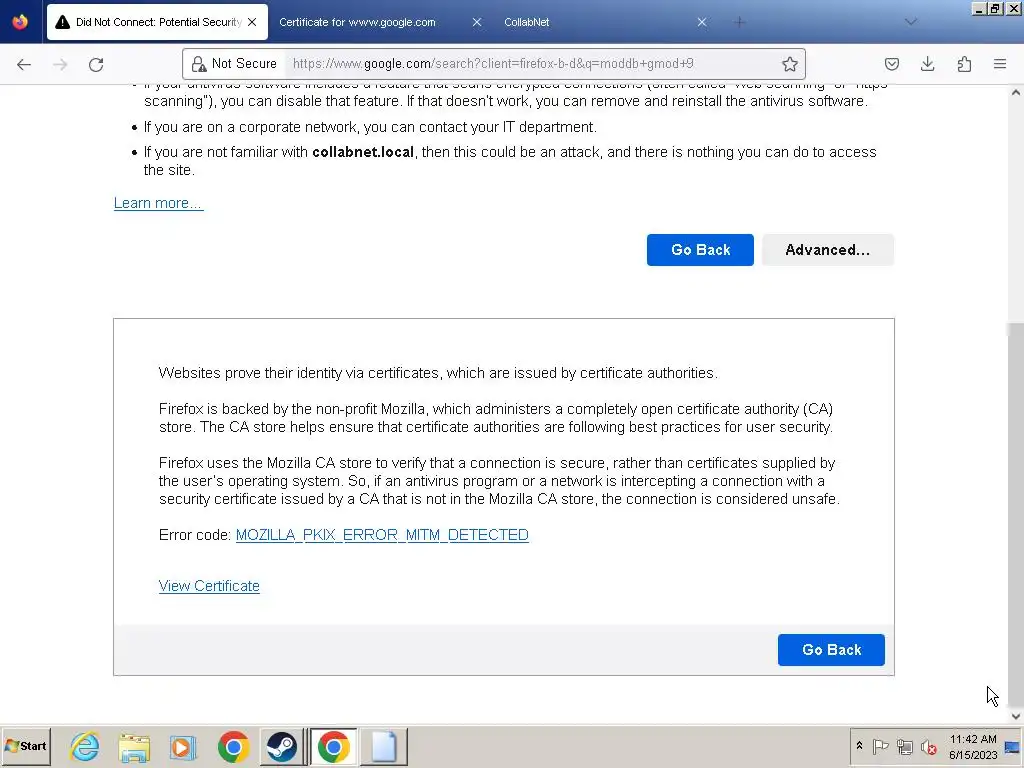
Task: Open the Action Center flag icon
Action: pos(880,746)
